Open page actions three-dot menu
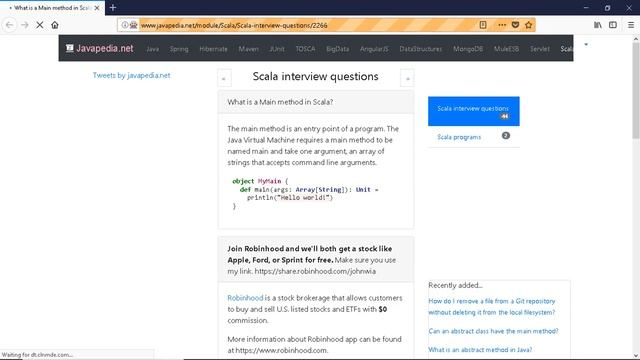Viewport: 640px width, 360px height. pos(502,25)
